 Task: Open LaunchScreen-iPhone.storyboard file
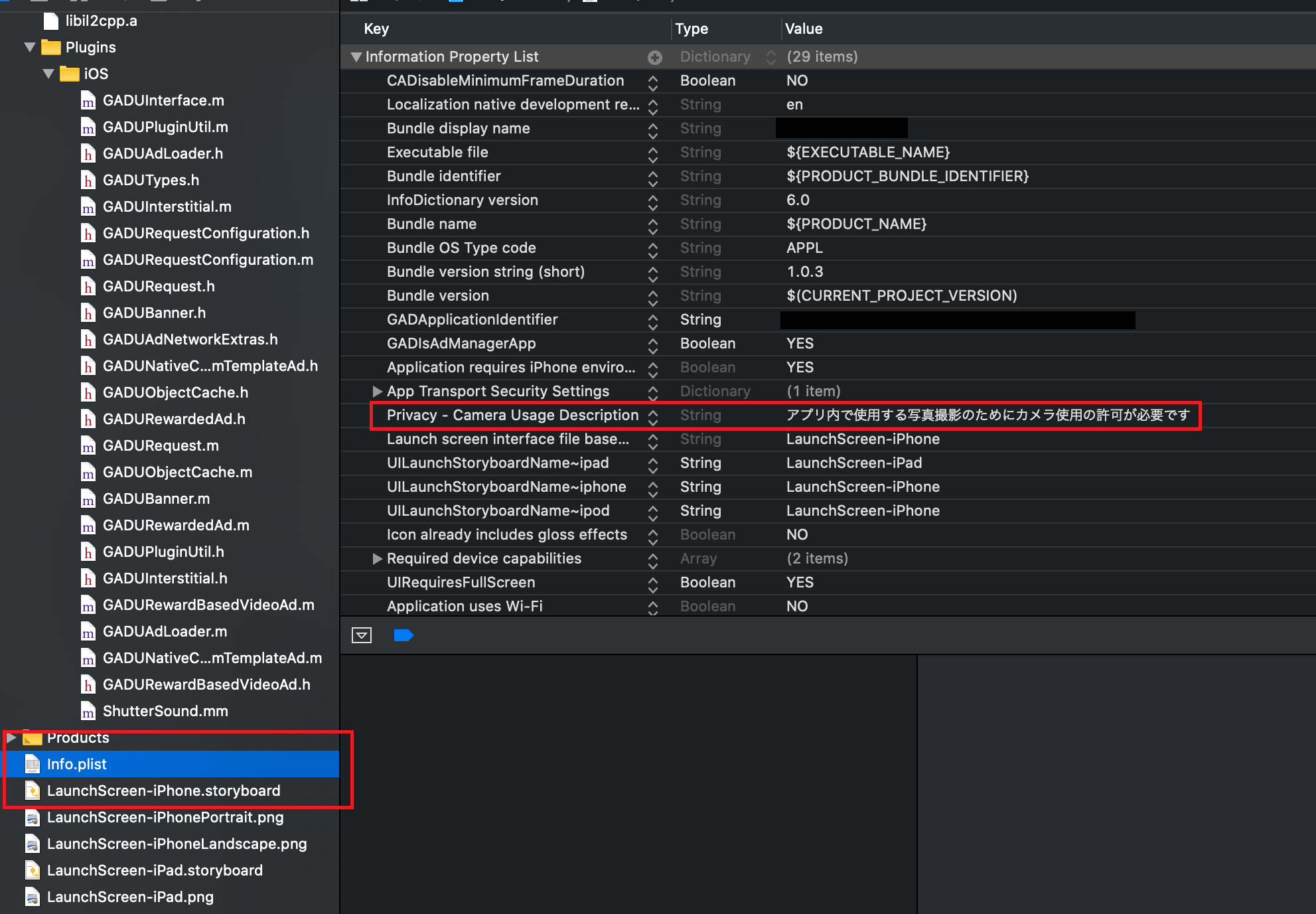pyautogui.click(x=163, y=791)
